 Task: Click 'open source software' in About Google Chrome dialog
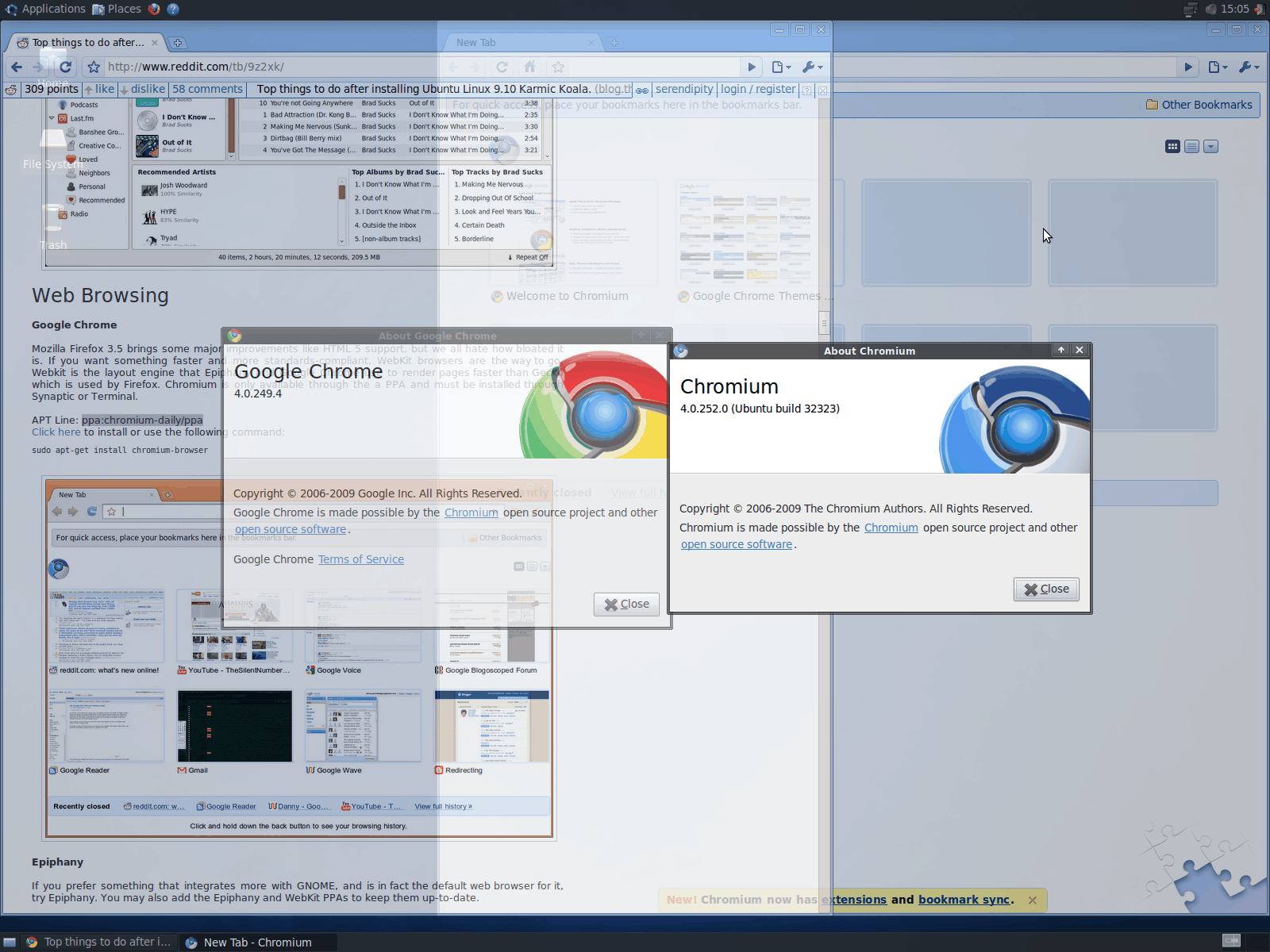[x=291, y=529]
